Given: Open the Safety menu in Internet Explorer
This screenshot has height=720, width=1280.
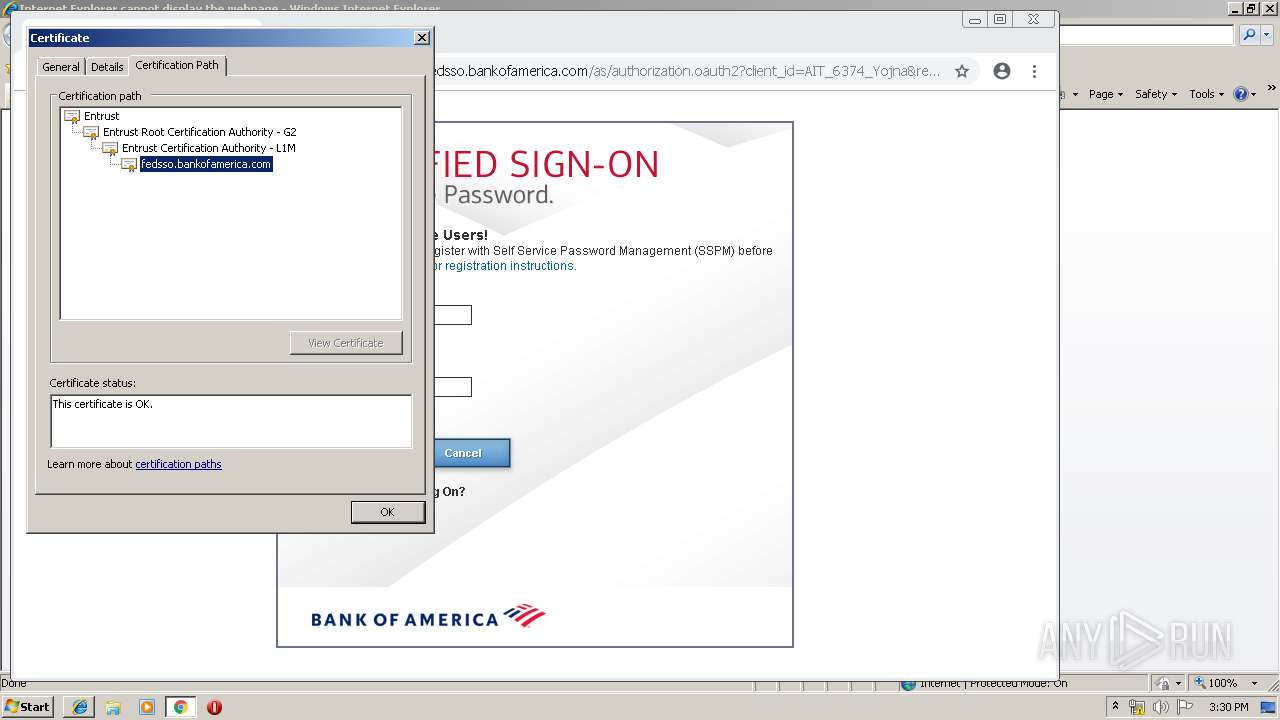Looking at the screenshot, I should tap(1157, 94).
